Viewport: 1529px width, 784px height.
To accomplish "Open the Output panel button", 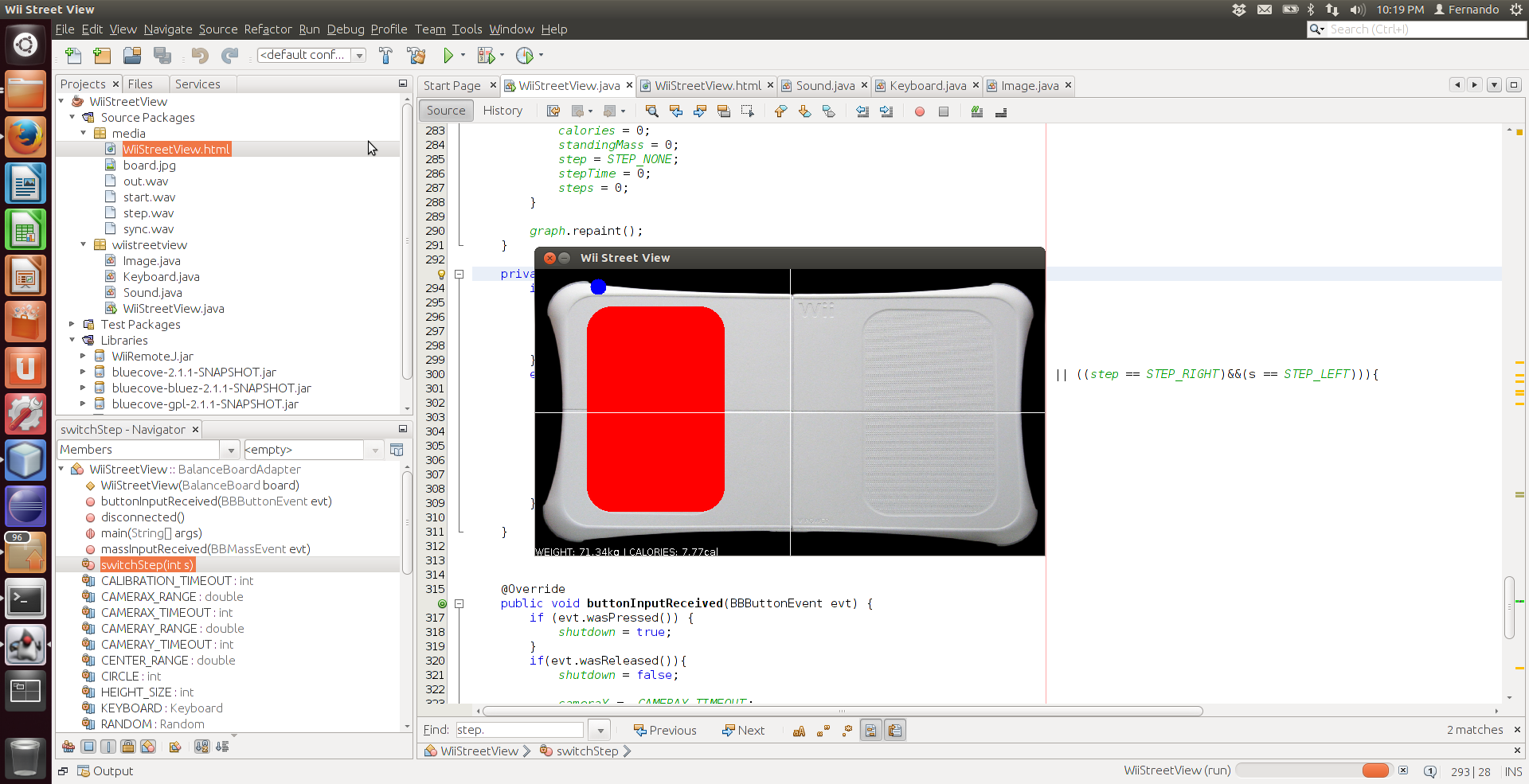I will coord(105,771).
